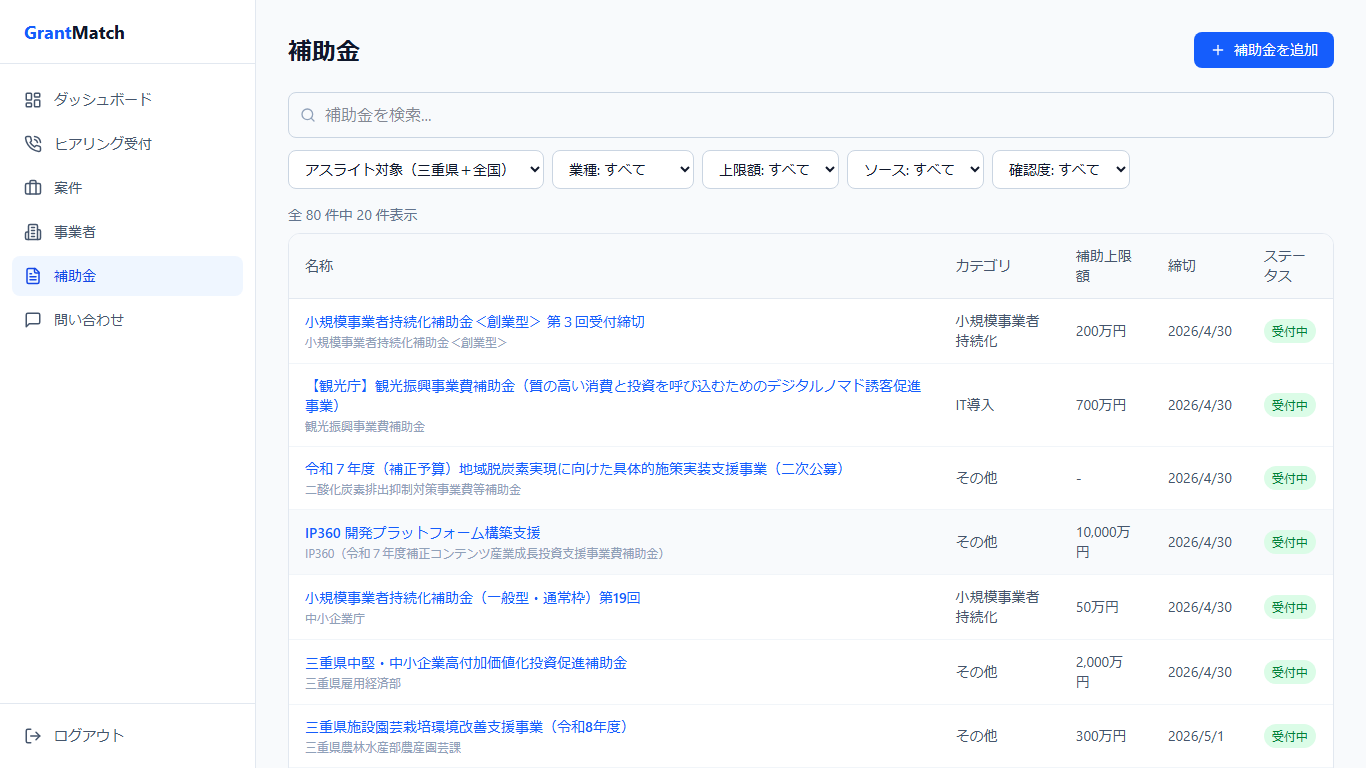Click the ログアウト exit icon
The image size is (1366, 768).
[32, 735]
